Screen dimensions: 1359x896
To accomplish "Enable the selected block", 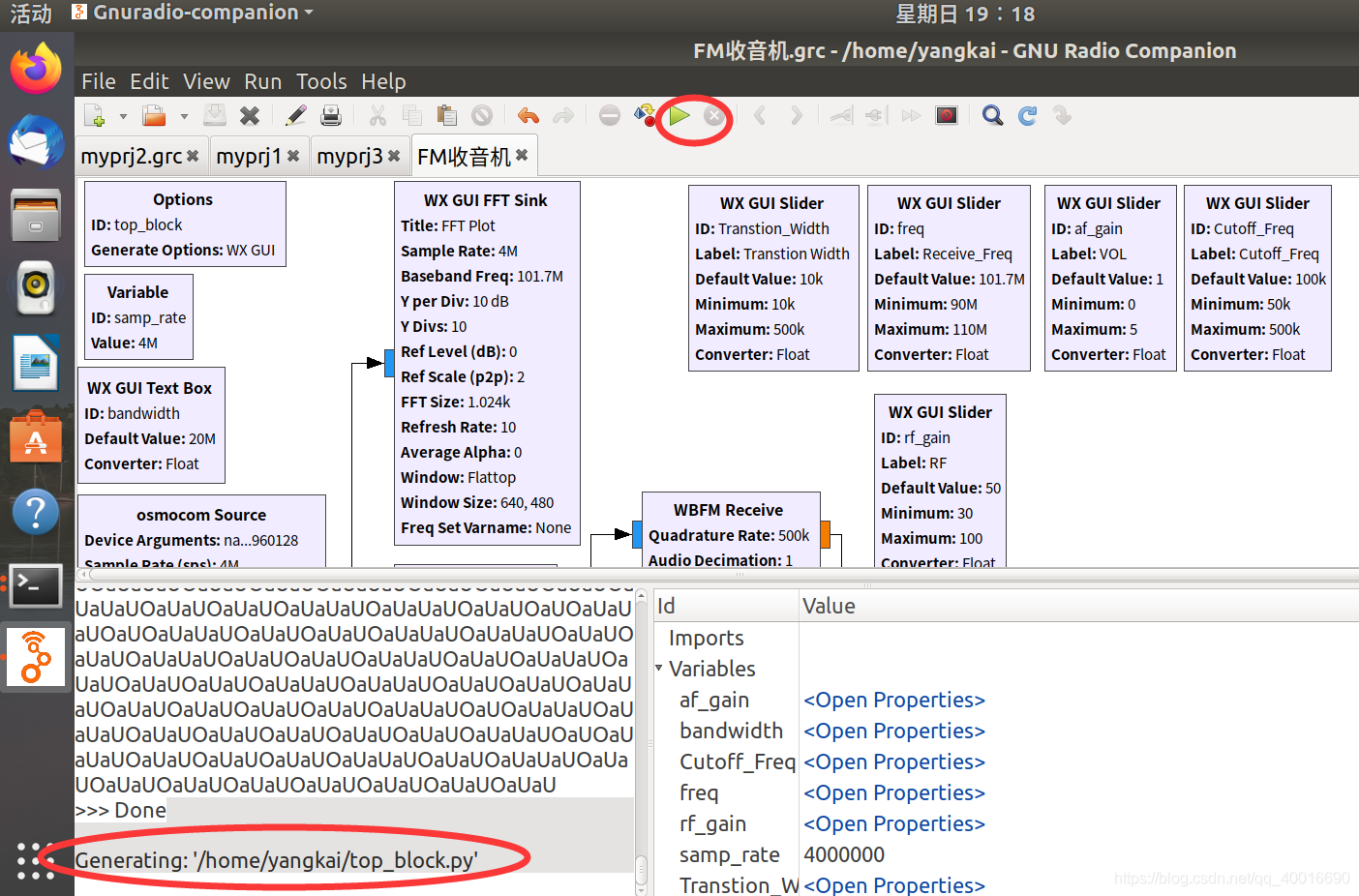I will click(x=842, y=116).
